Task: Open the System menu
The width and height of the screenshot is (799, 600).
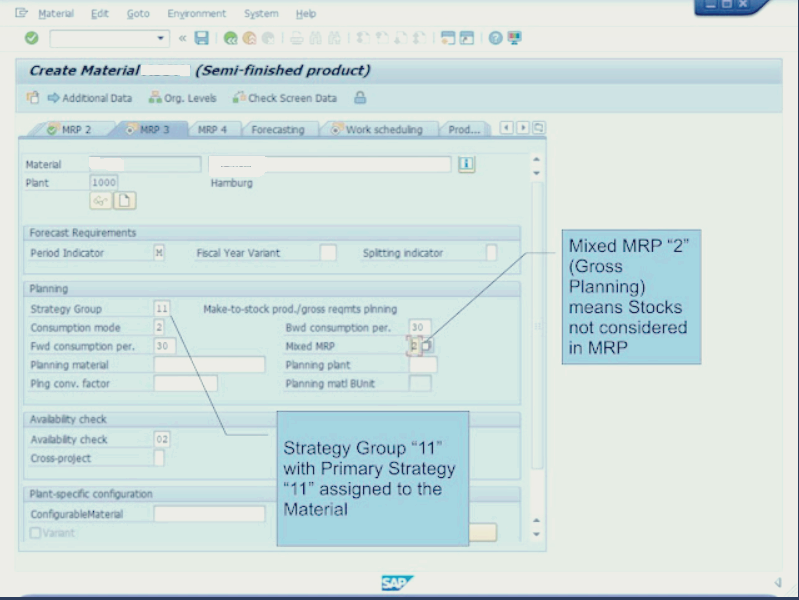Action: coord(261,14)
